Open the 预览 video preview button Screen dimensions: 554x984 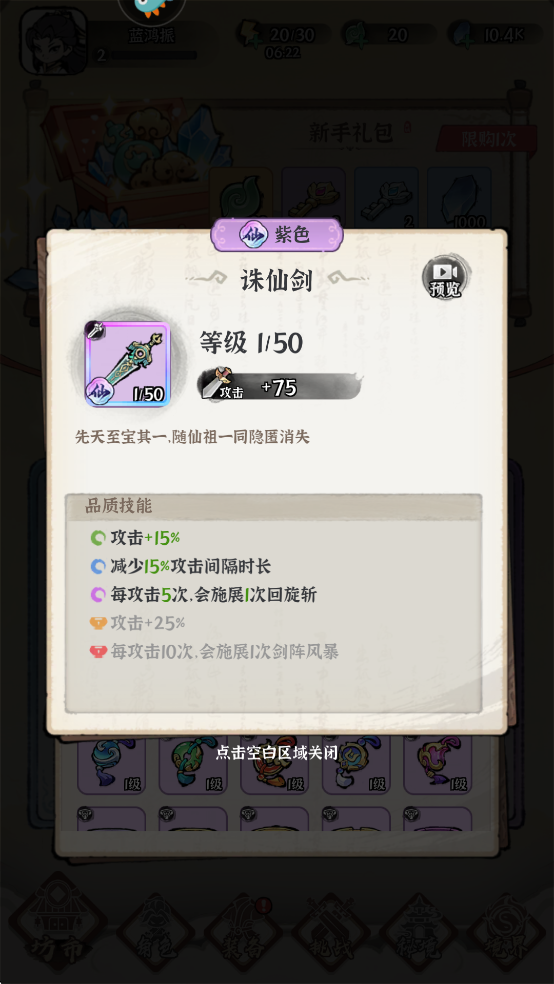tap(445, 277)
